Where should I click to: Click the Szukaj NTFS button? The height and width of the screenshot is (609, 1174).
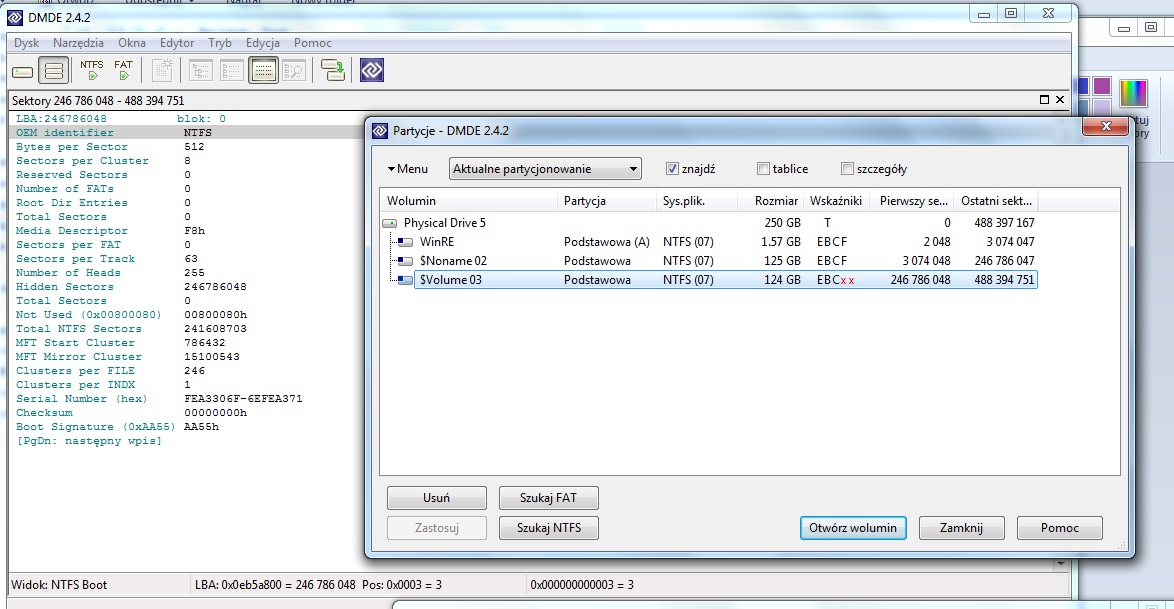[549, 528]
